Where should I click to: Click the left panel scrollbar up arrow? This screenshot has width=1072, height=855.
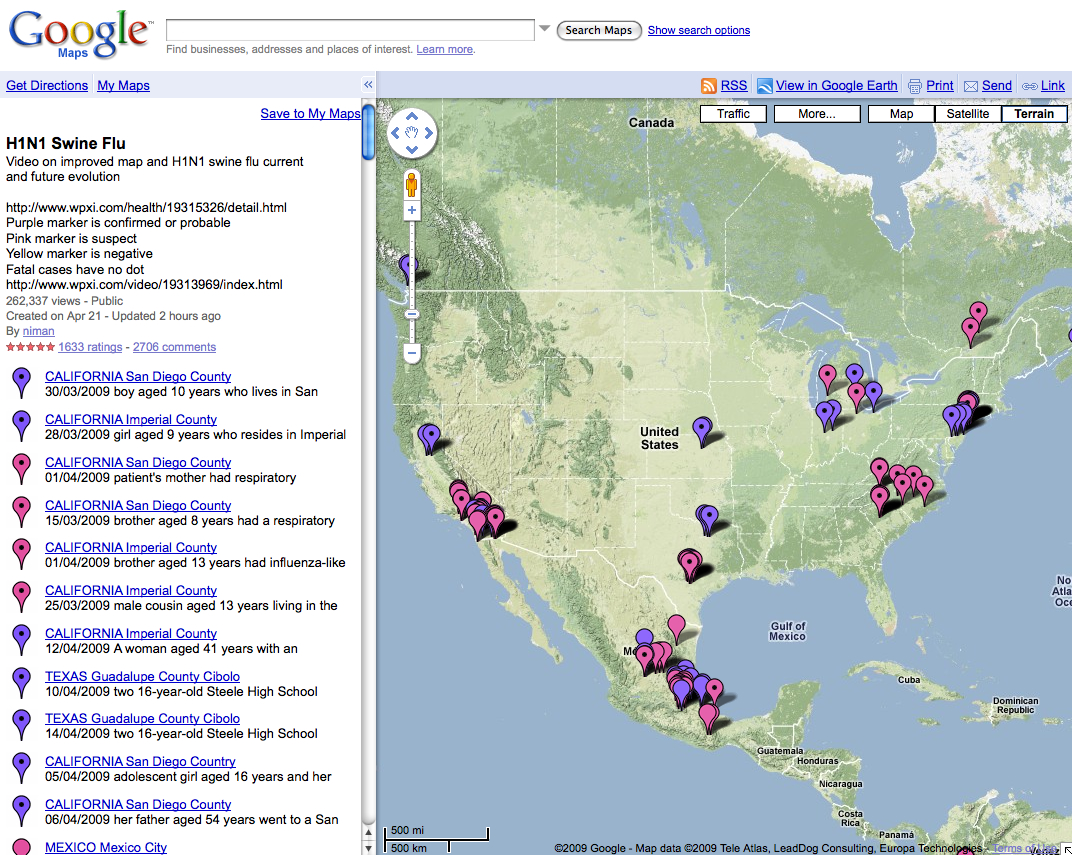pyautogui.click(x=368, y=832)
